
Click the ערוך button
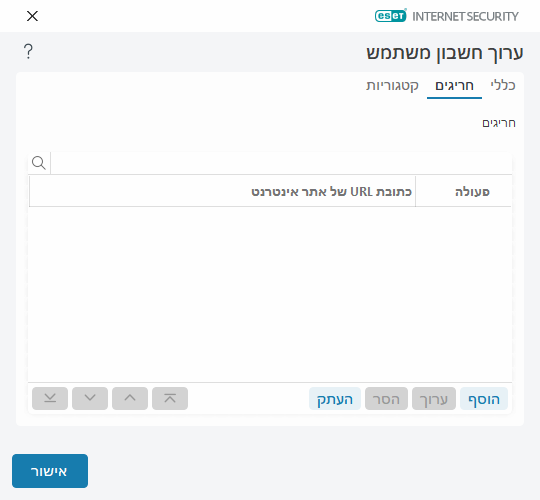(434, 398)
